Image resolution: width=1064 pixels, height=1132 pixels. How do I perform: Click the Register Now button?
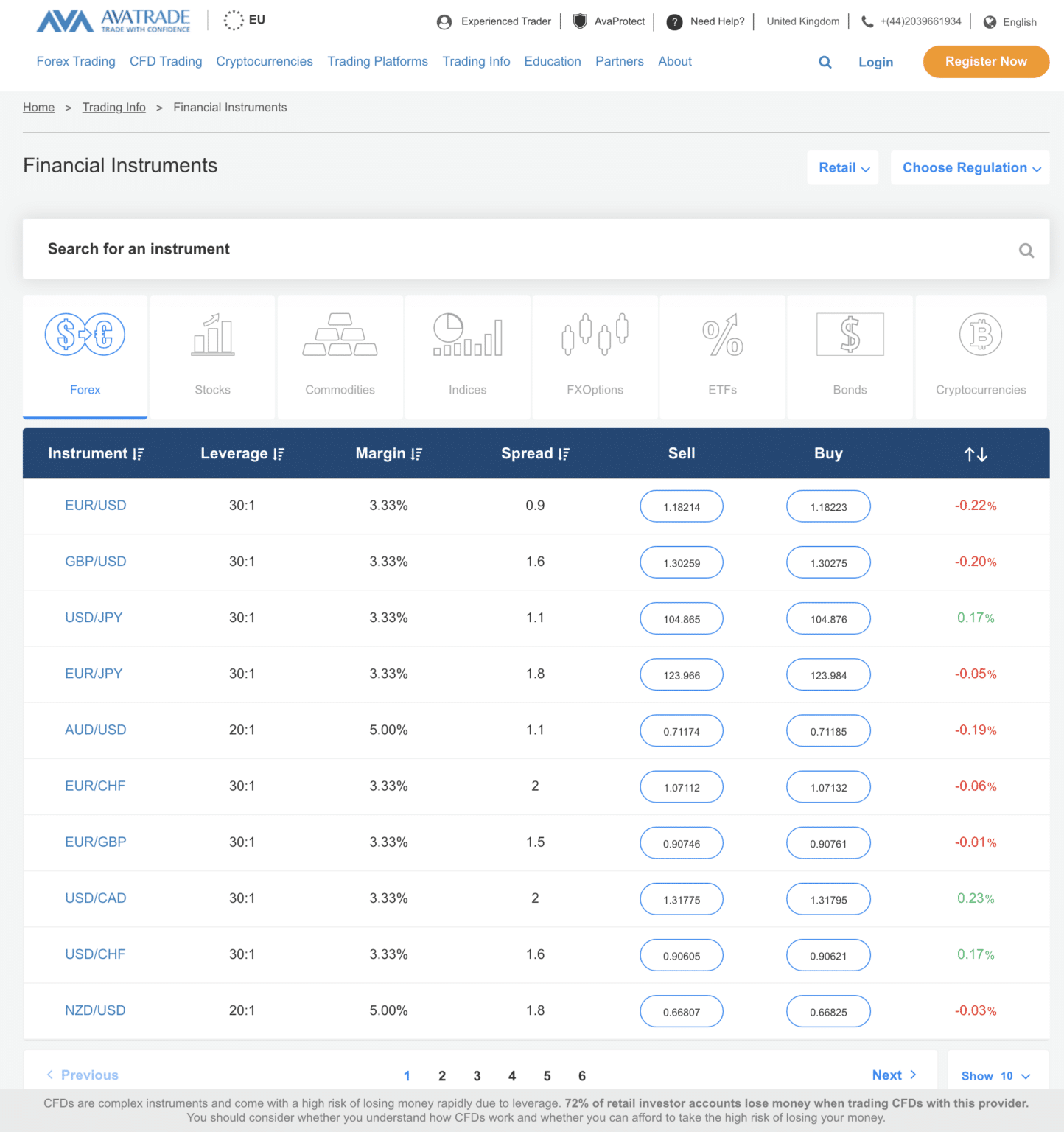click(986, 61)
